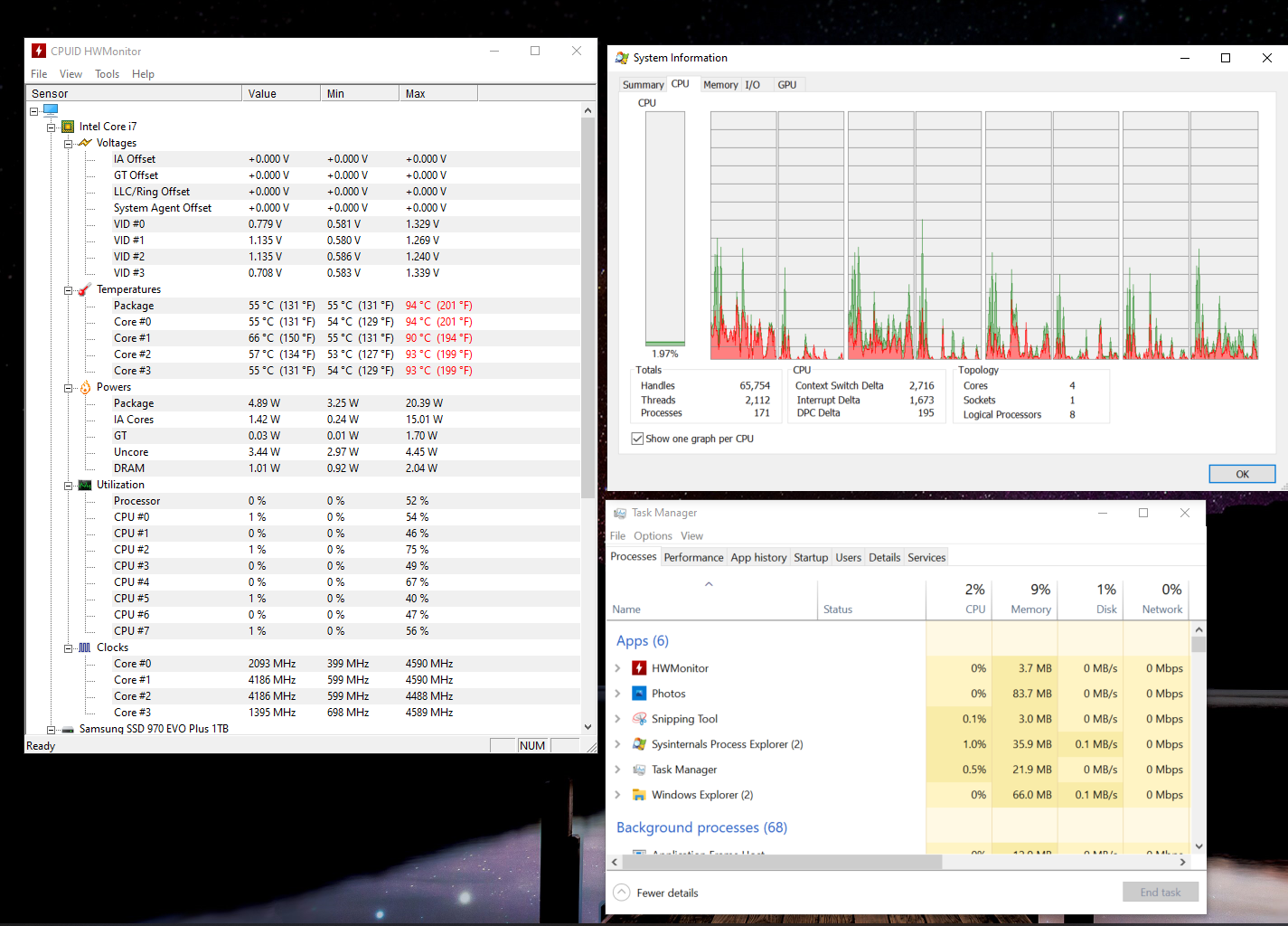The height and width of the screenshot is (926, 1288).
Task: Click the HWMonitor scroll down arrow
Action: click(588, 727)
